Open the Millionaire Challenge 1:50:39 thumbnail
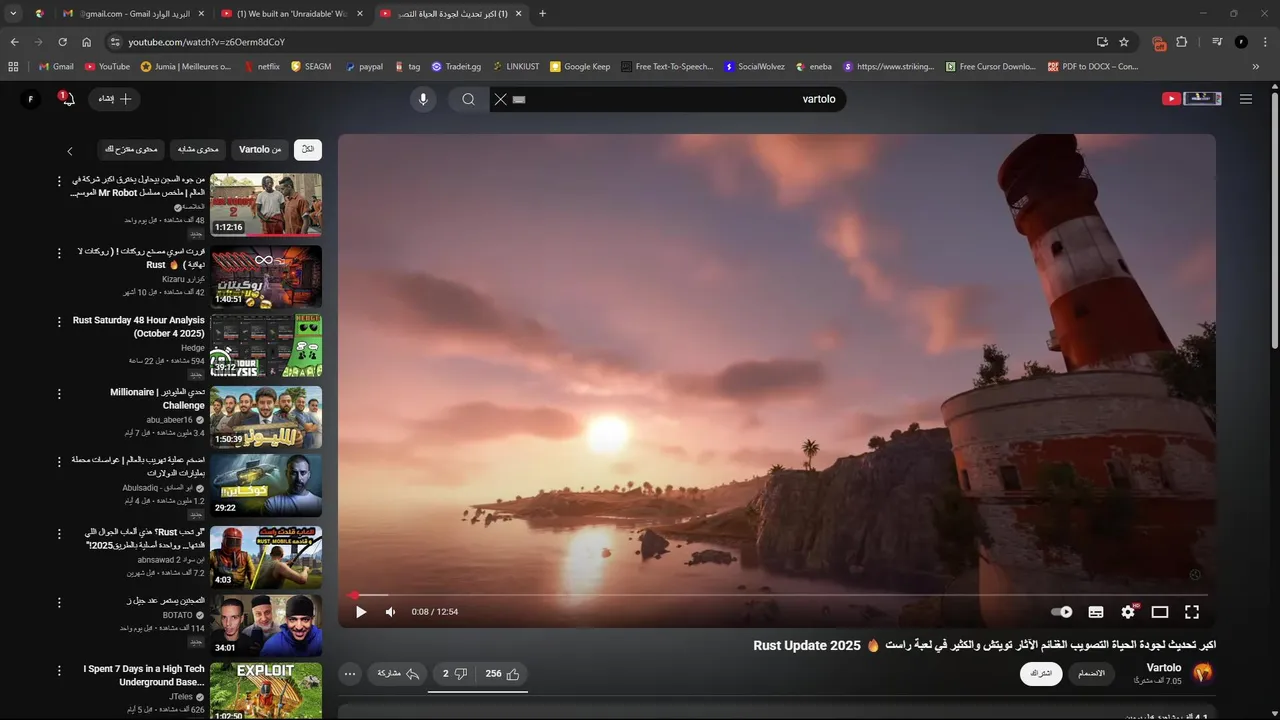The image size is (1280, 720). pos(266,417)
